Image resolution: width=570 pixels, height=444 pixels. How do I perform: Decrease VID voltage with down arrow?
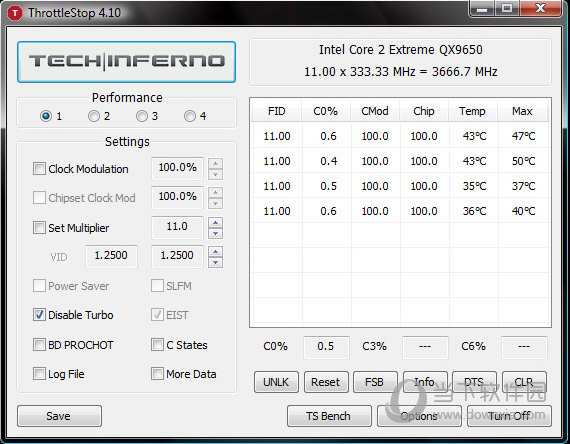pos(216,262)
